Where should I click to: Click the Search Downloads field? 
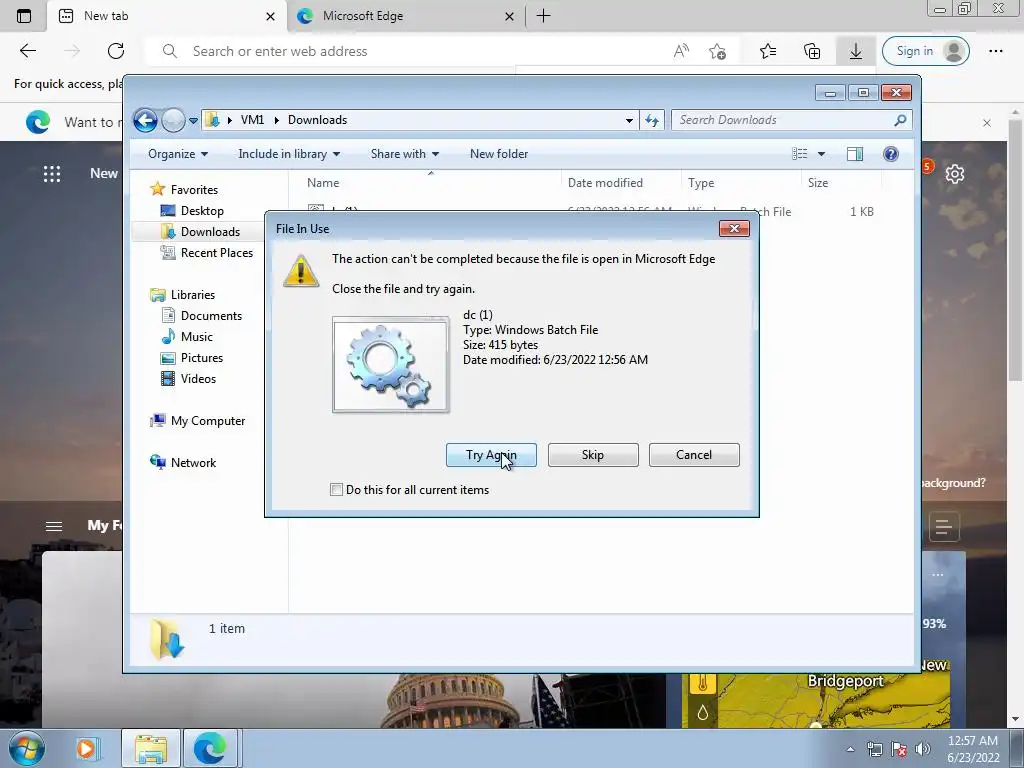coord(792,120)
